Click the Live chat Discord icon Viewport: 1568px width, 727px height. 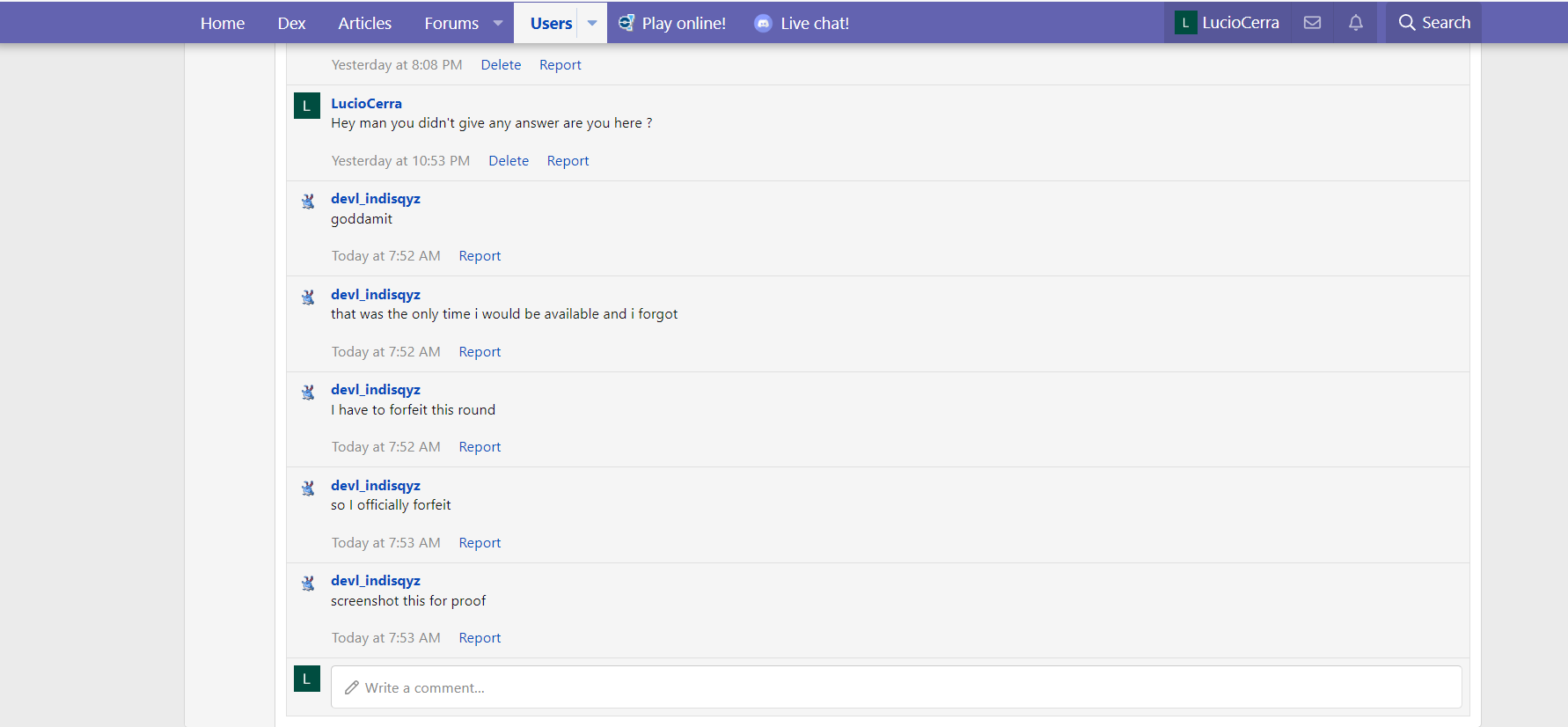(763, 24)
